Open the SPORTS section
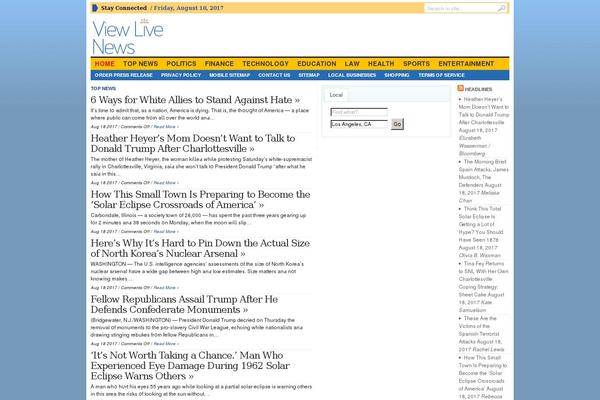The image size is (600, 400). tap(416, 64)
